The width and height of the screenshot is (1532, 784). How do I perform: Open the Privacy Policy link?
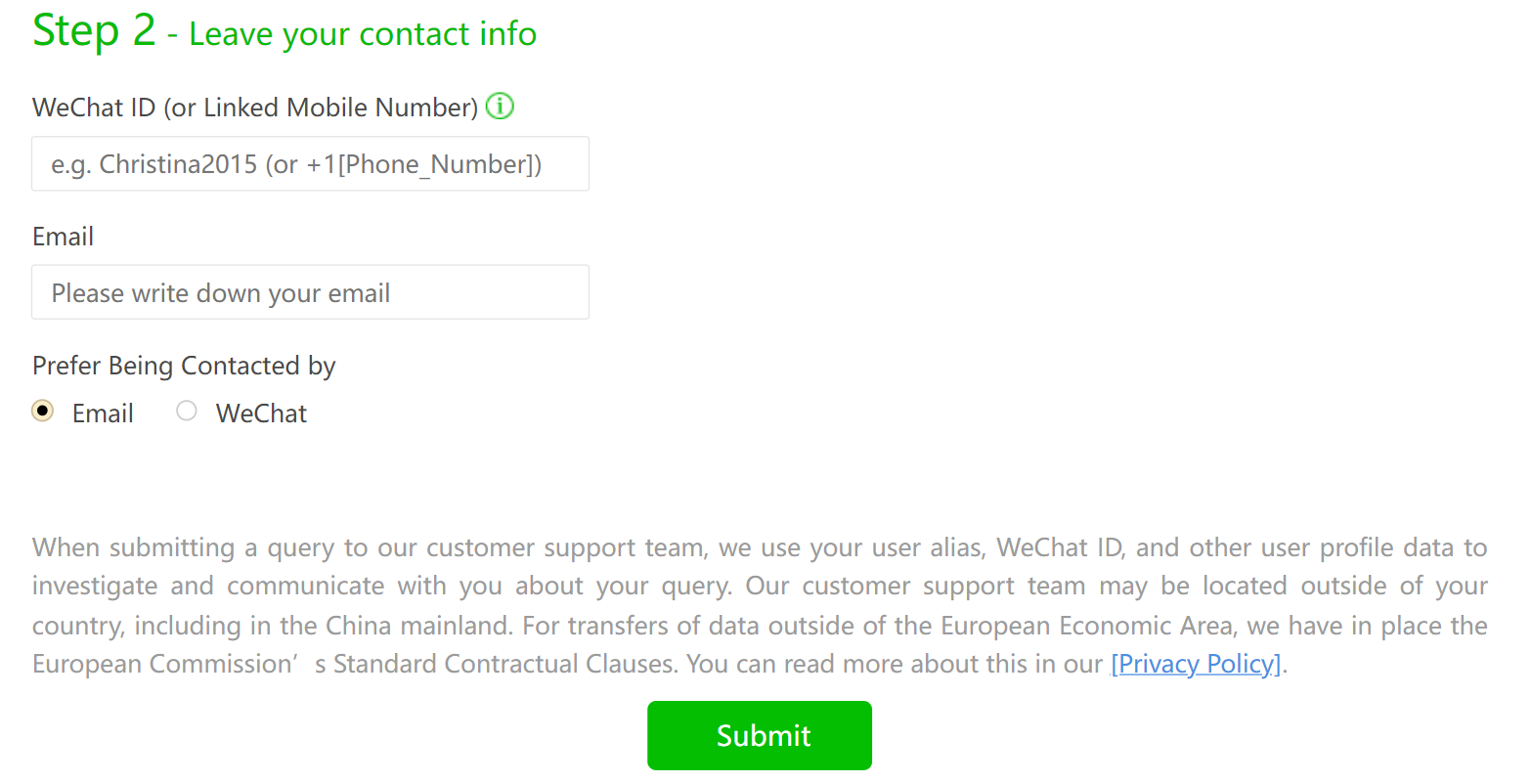point(1197,664)
